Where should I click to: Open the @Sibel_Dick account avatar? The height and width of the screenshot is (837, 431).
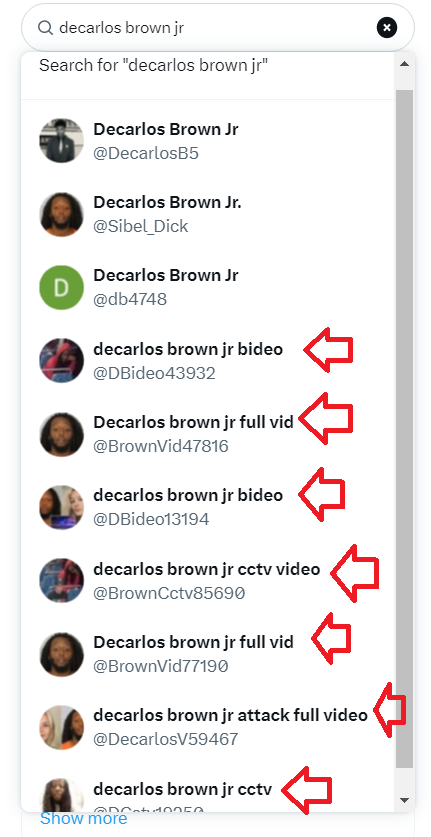coord(61,214)
